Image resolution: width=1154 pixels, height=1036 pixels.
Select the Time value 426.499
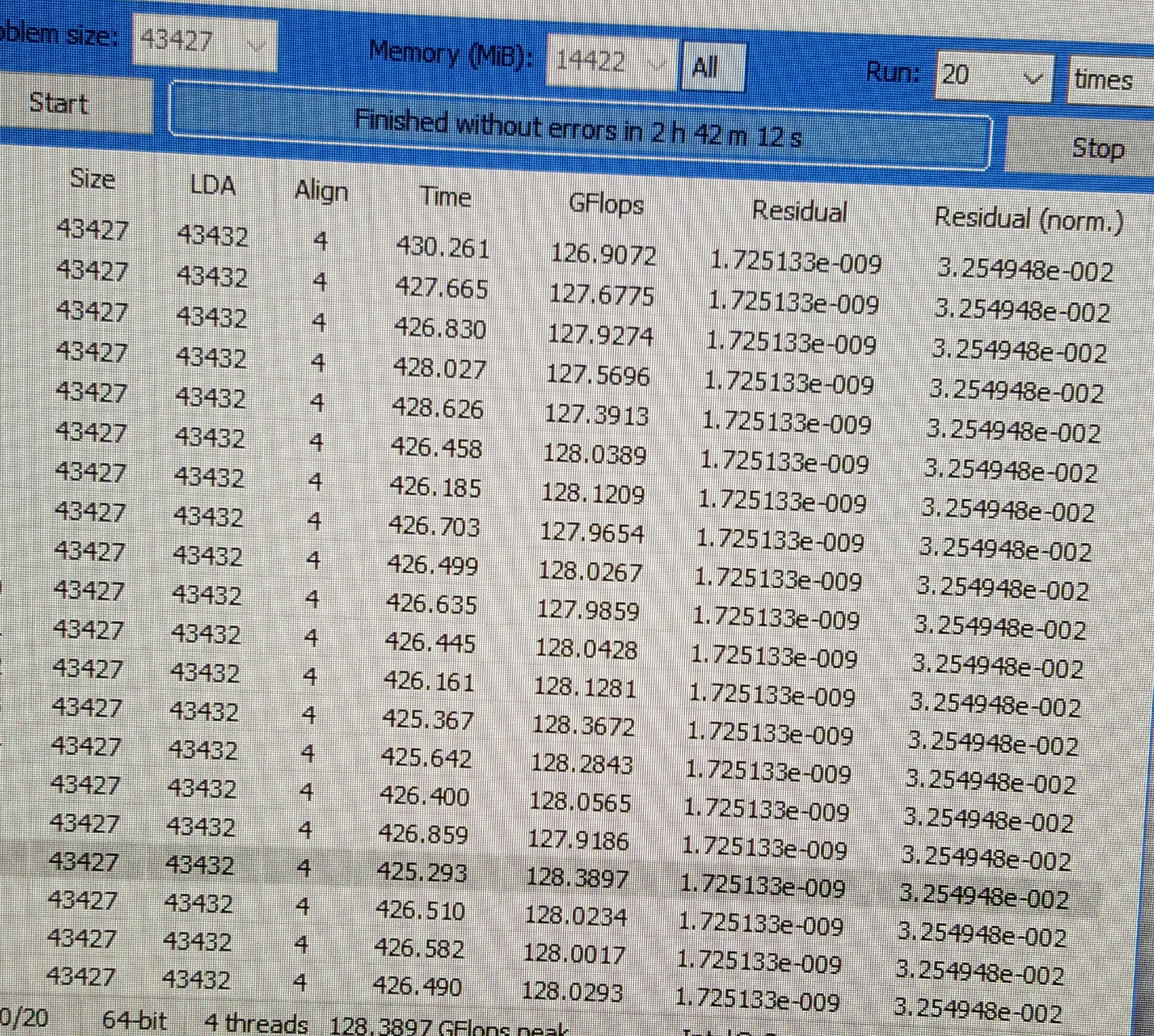point(432,565)
